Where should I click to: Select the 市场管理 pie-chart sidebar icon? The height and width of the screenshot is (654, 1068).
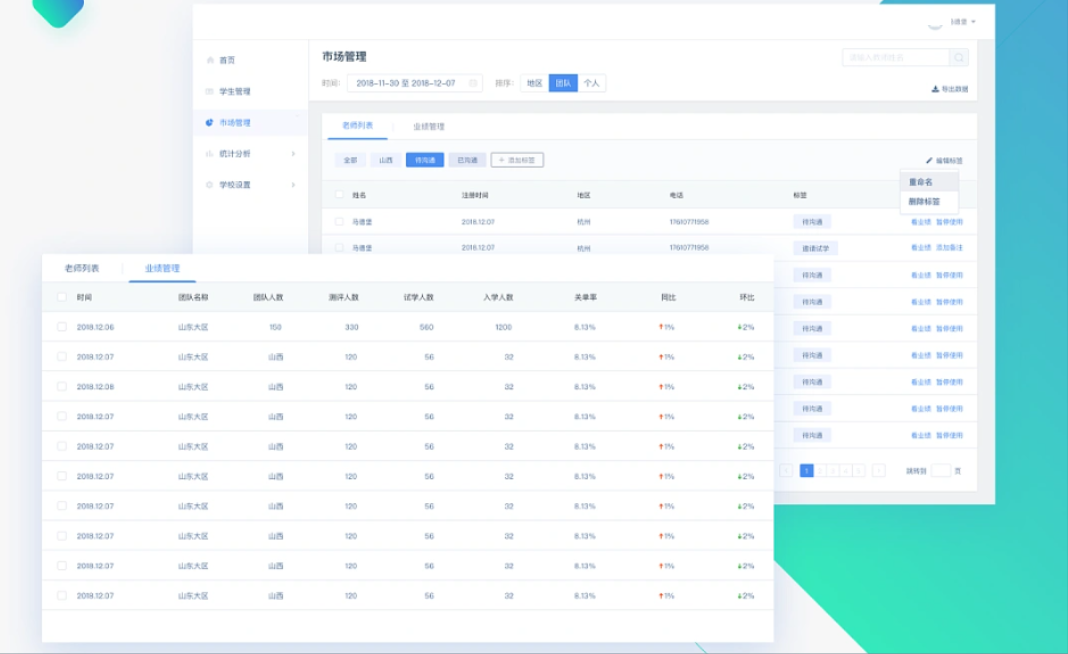pyautogui.click(x=209, y=123)
